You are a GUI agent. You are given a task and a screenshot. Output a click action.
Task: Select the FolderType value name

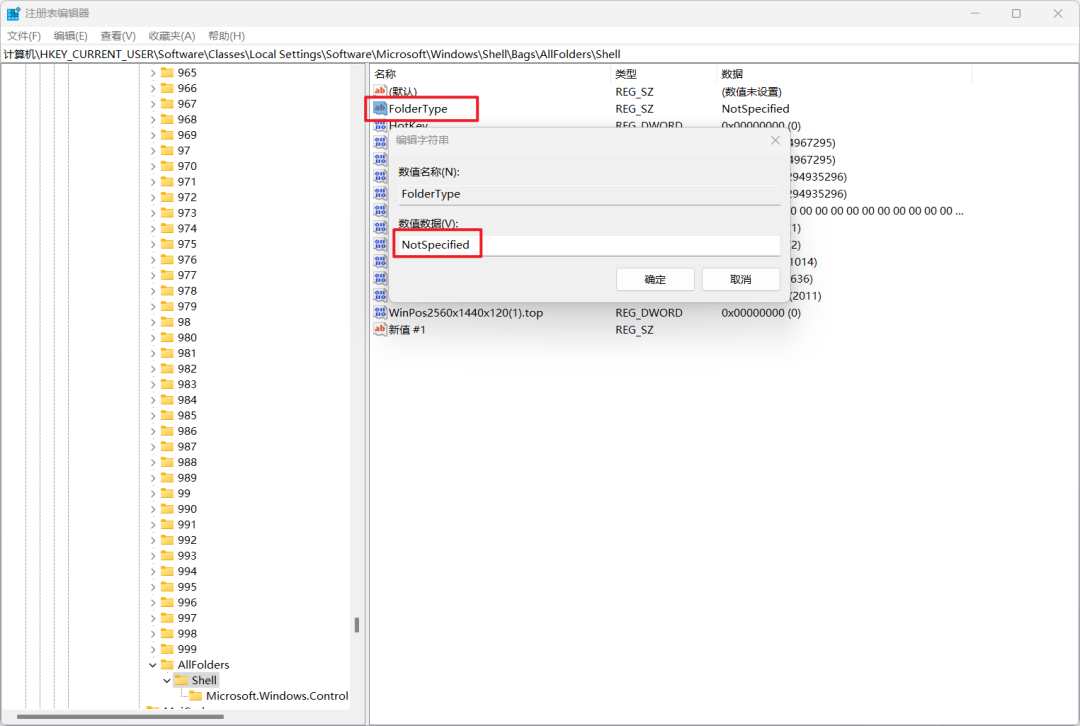point(418,109)
